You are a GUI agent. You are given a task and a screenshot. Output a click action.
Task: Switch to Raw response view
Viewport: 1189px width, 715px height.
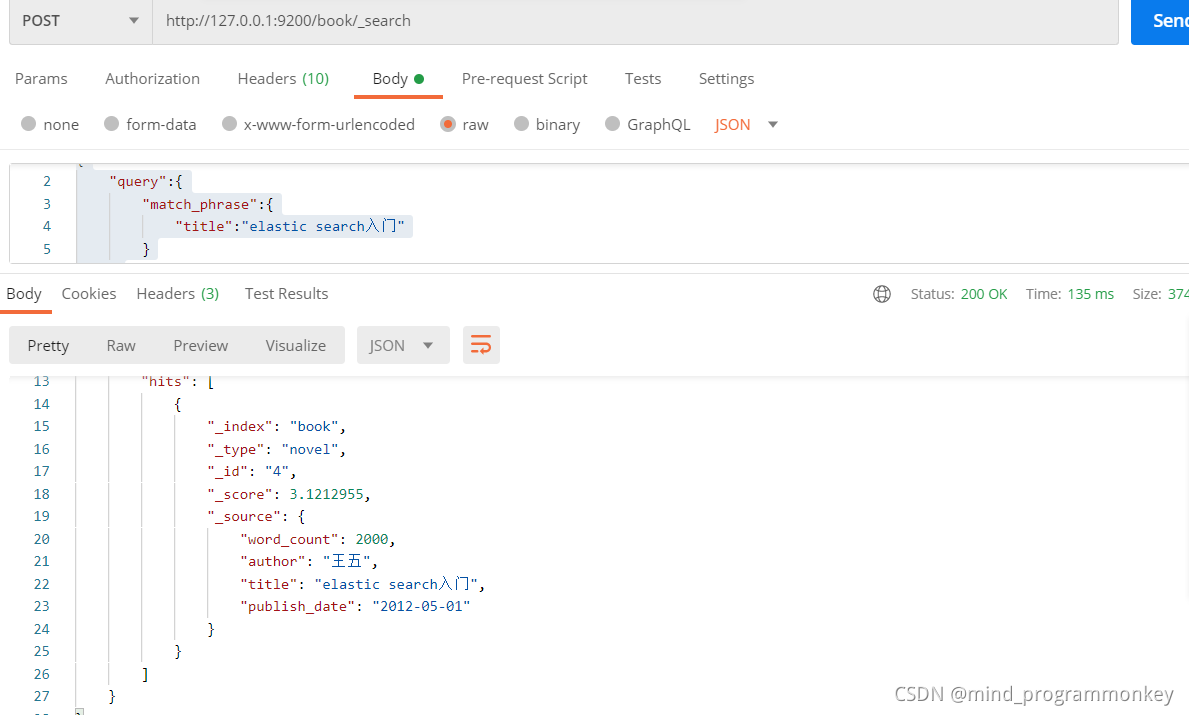pos(121,346)
